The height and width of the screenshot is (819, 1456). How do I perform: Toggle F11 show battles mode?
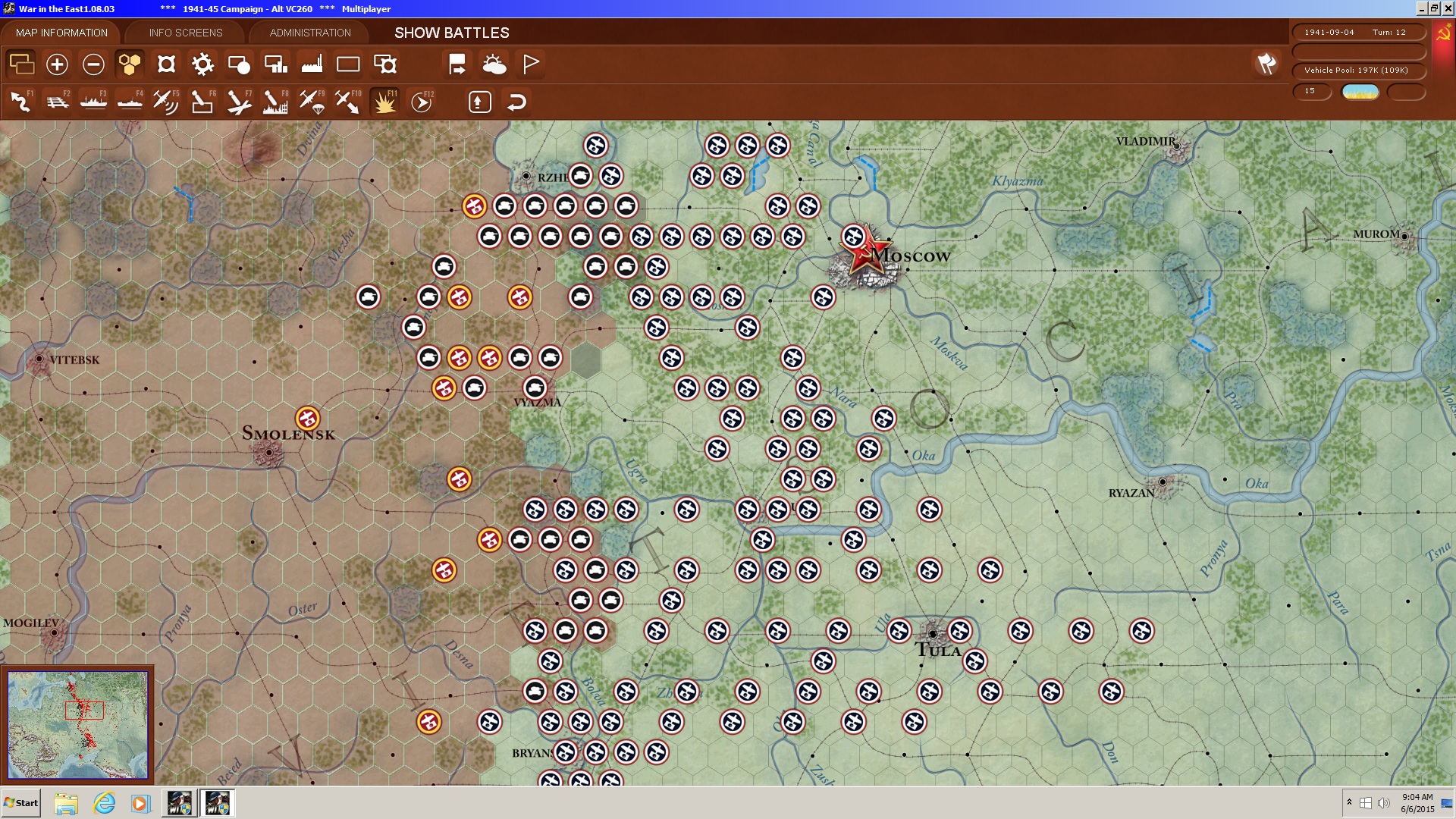click(384, 102)
